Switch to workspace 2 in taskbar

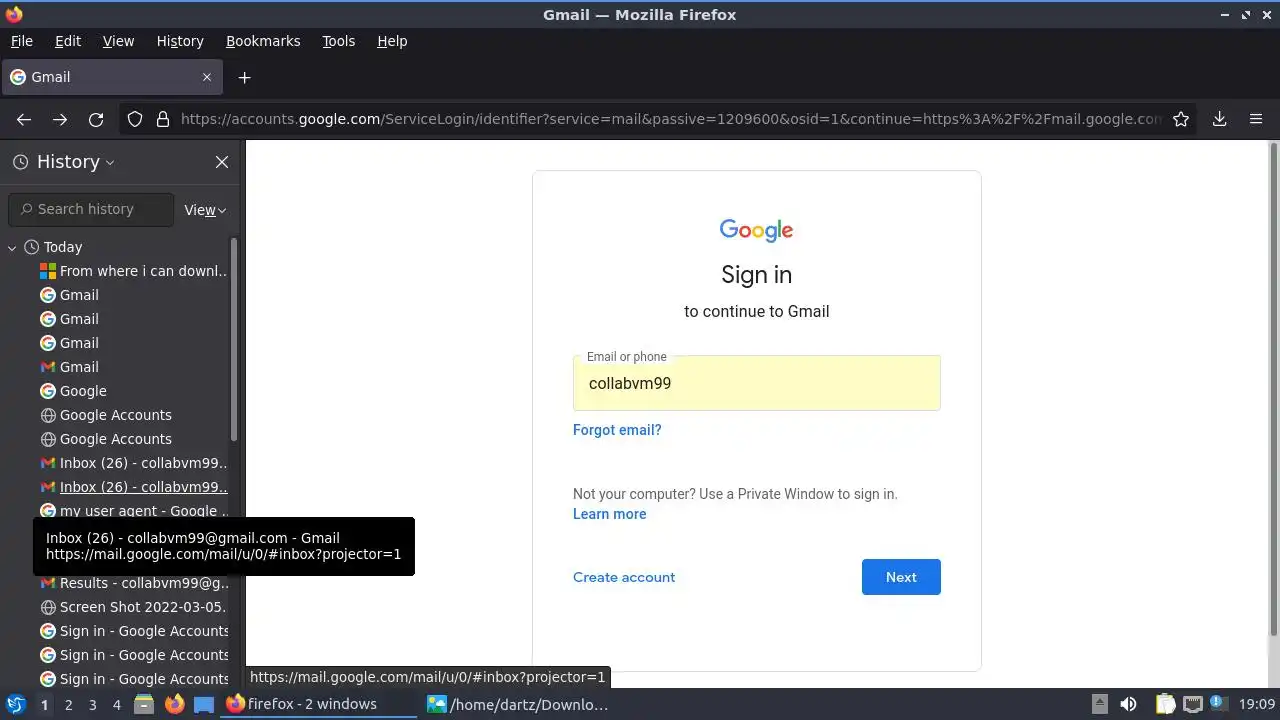pyautogui.click(x=68, y=704)
